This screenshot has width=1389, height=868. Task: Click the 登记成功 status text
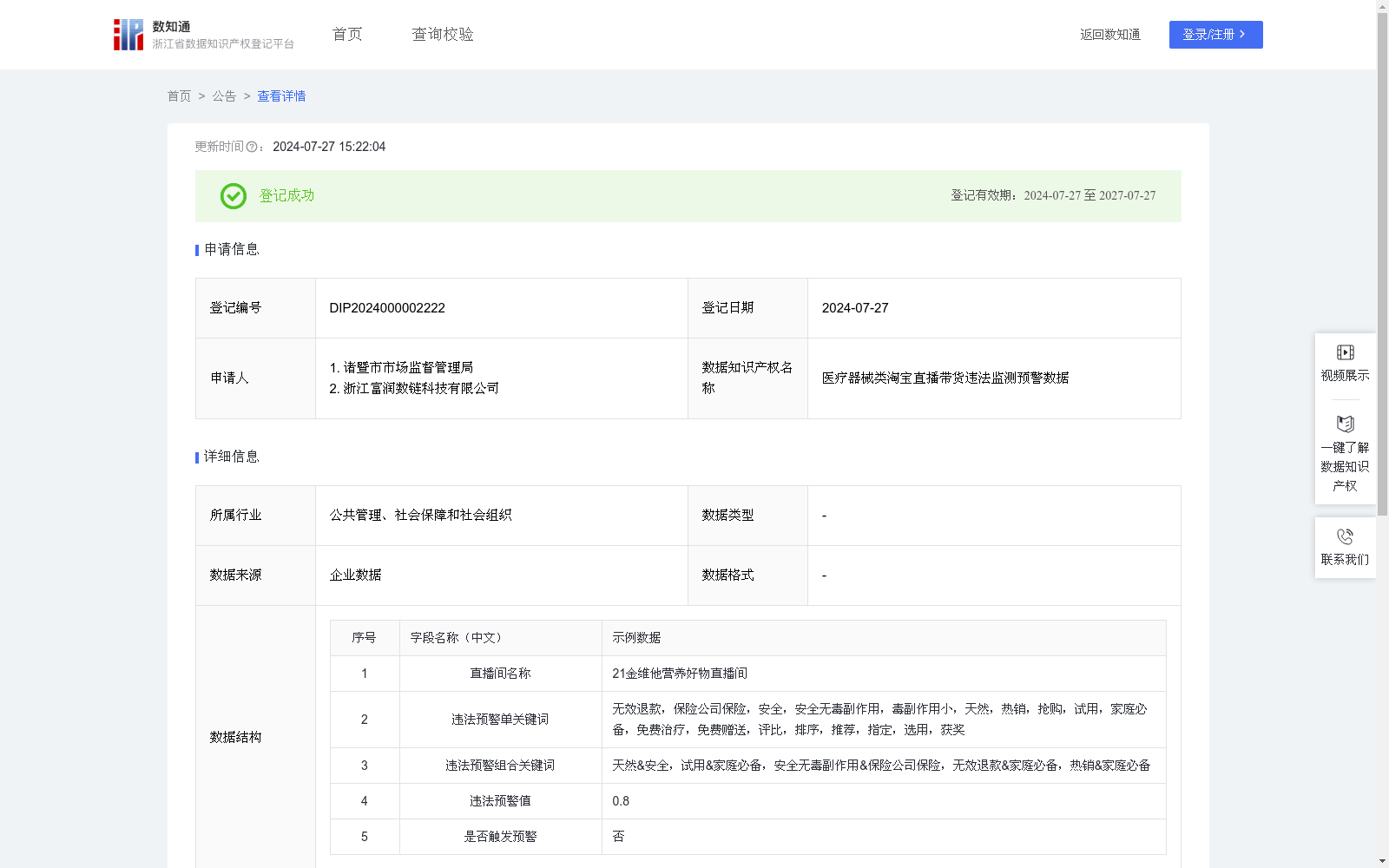tap(287, 196)
